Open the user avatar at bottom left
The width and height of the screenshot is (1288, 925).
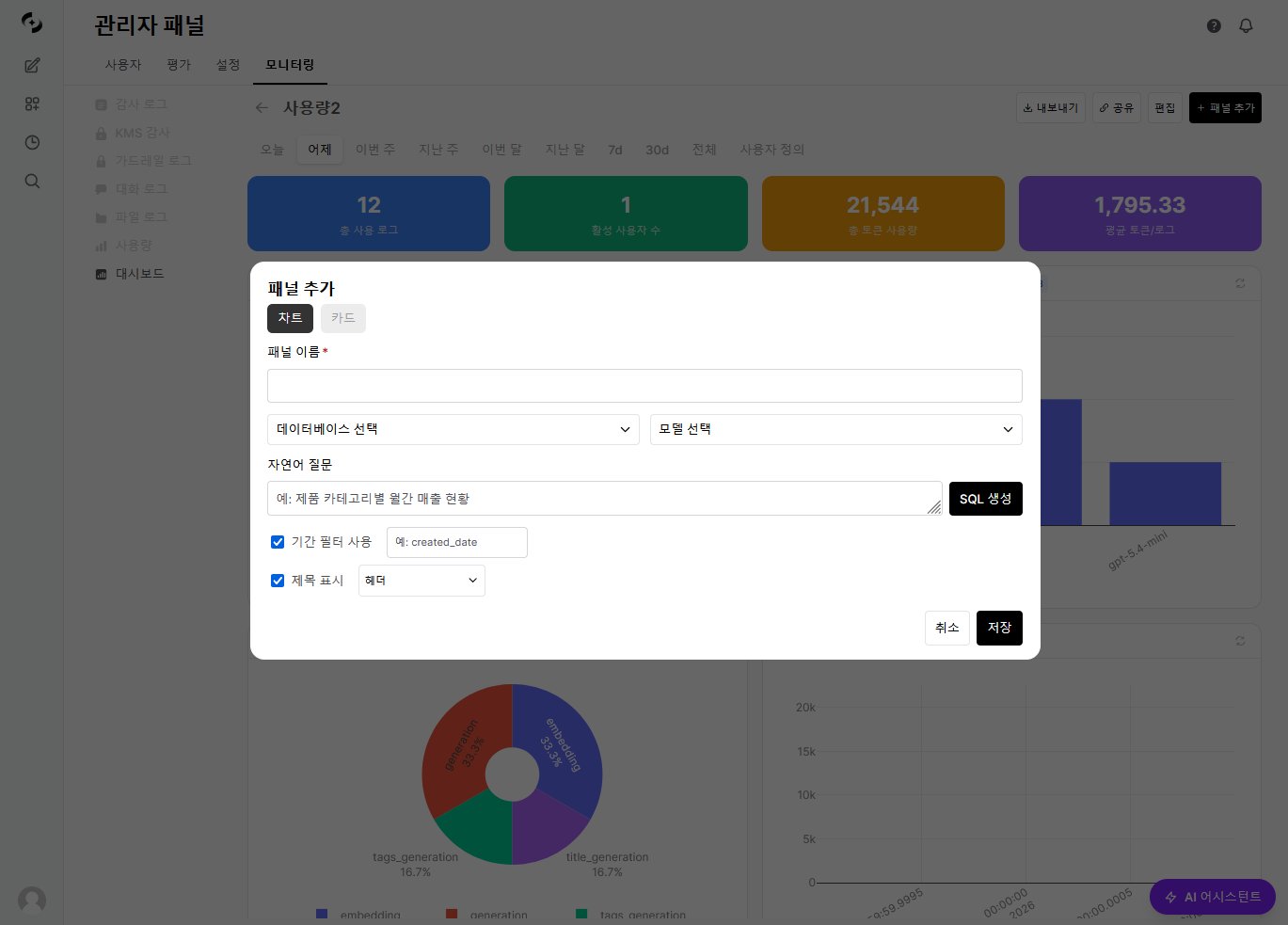tap(32, 900)
